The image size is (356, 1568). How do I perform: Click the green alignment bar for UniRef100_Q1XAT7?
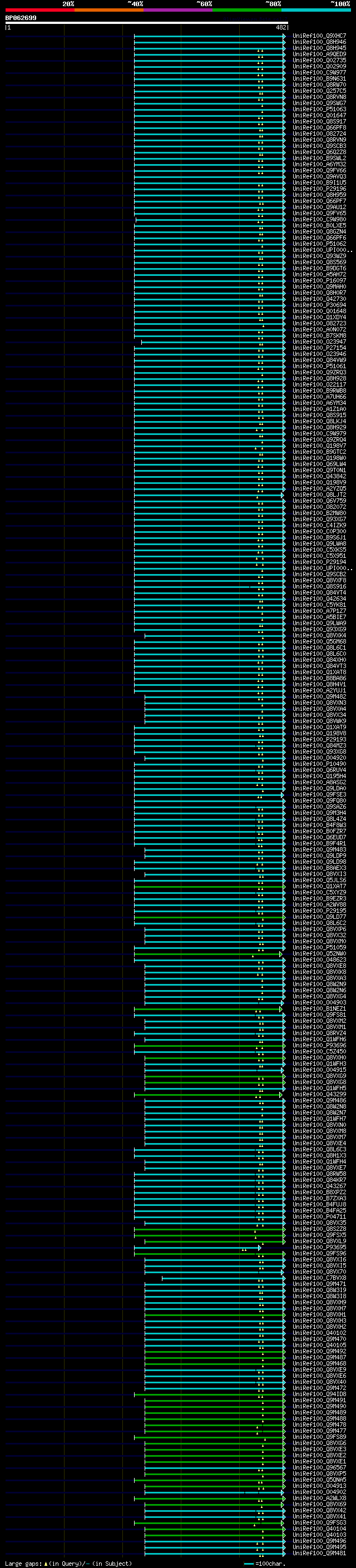pyautogui.click(x=209, y=887)
